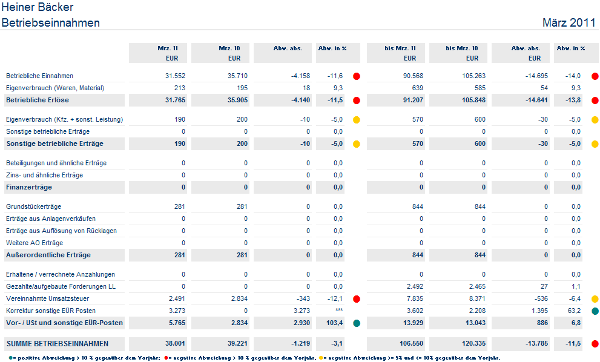Click red dot in SUMME BETRIEBSEINNAHMEN row

click(595, 344)
